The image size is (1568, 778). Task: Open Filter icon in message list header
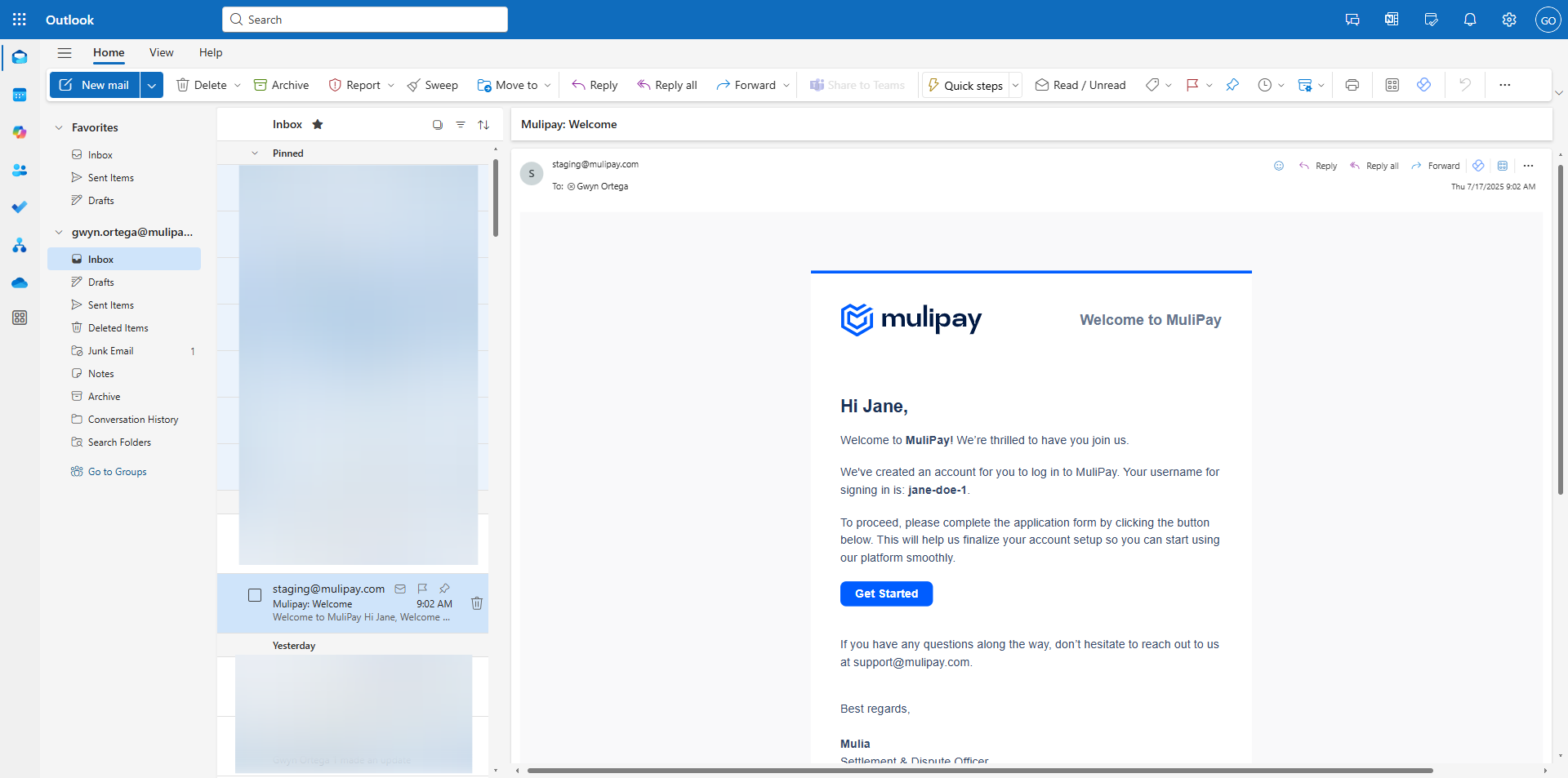coord(461,125)
